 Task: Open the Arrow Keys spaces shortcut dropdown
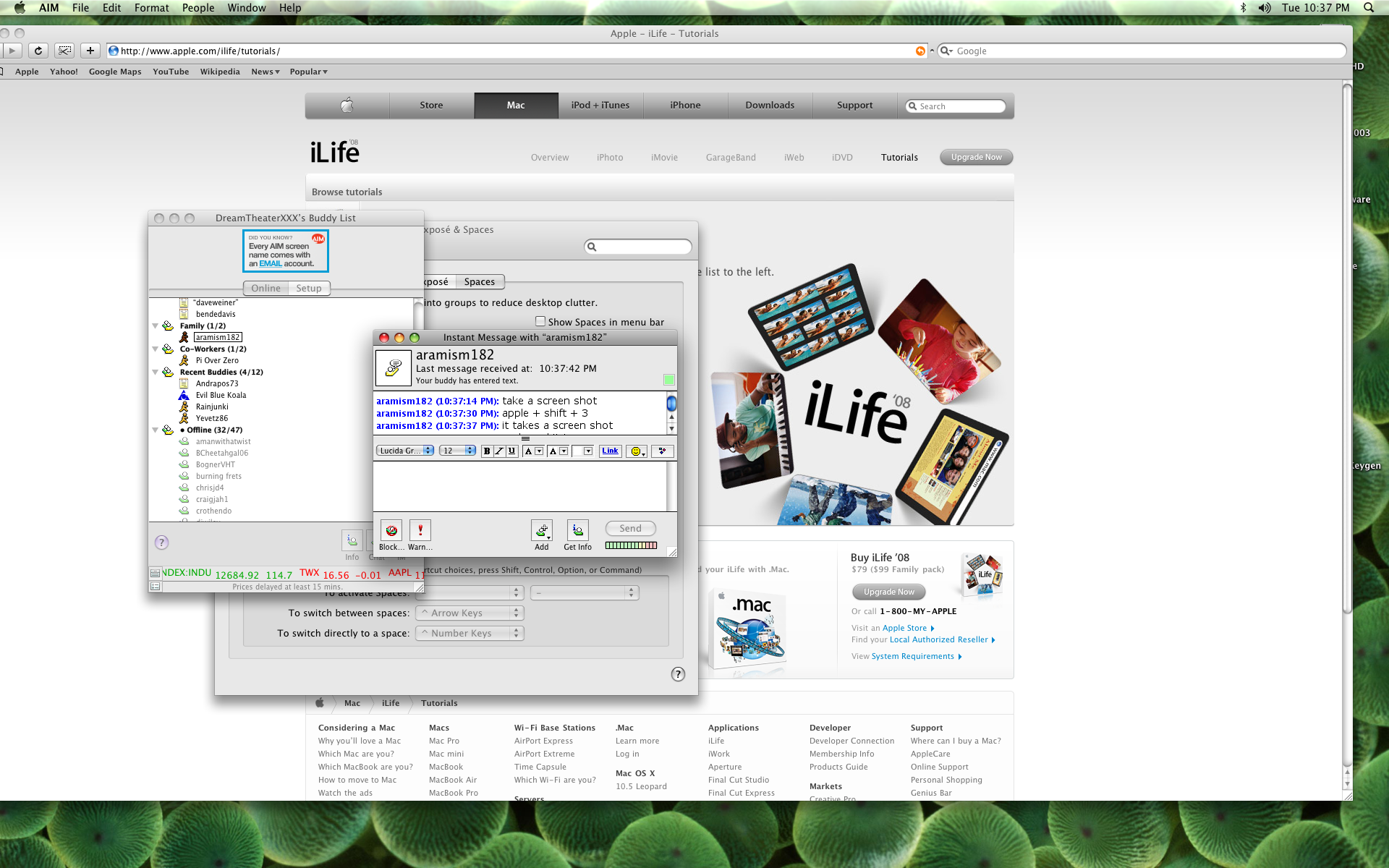click(x=469, y=613)
